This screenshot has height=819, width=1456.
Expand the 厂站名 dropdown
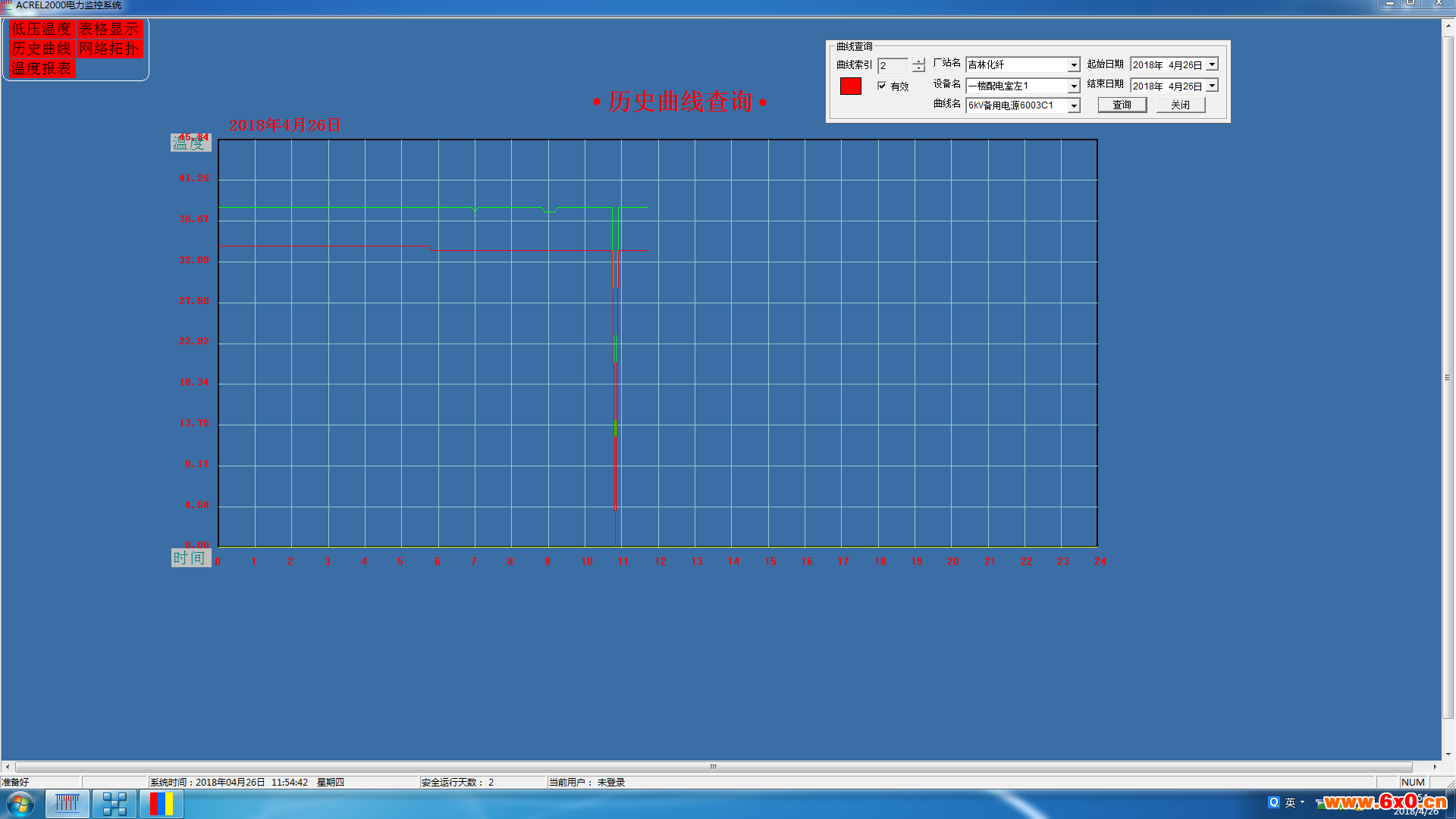pyautogui.click(x=1074, y=65)
